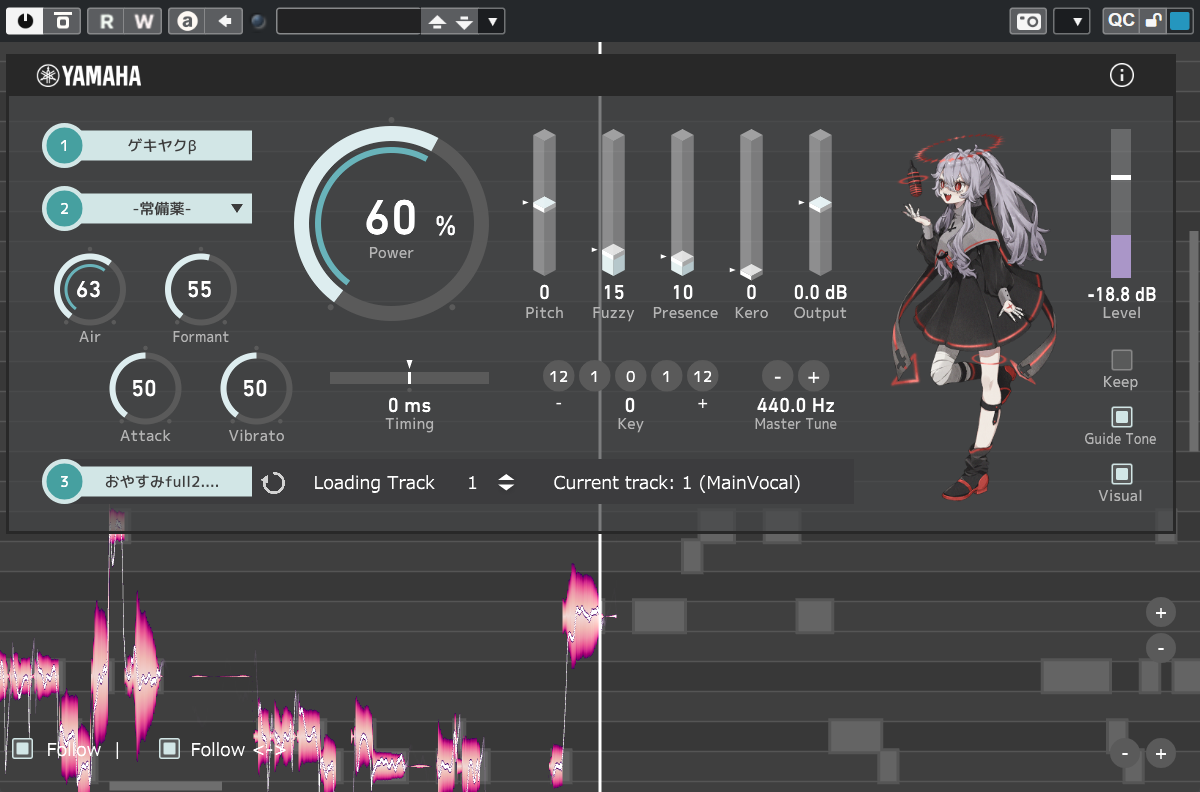Click the vertical zoom-out minus button
This screenshot has width=1200, height=792.
[1160, 648]
